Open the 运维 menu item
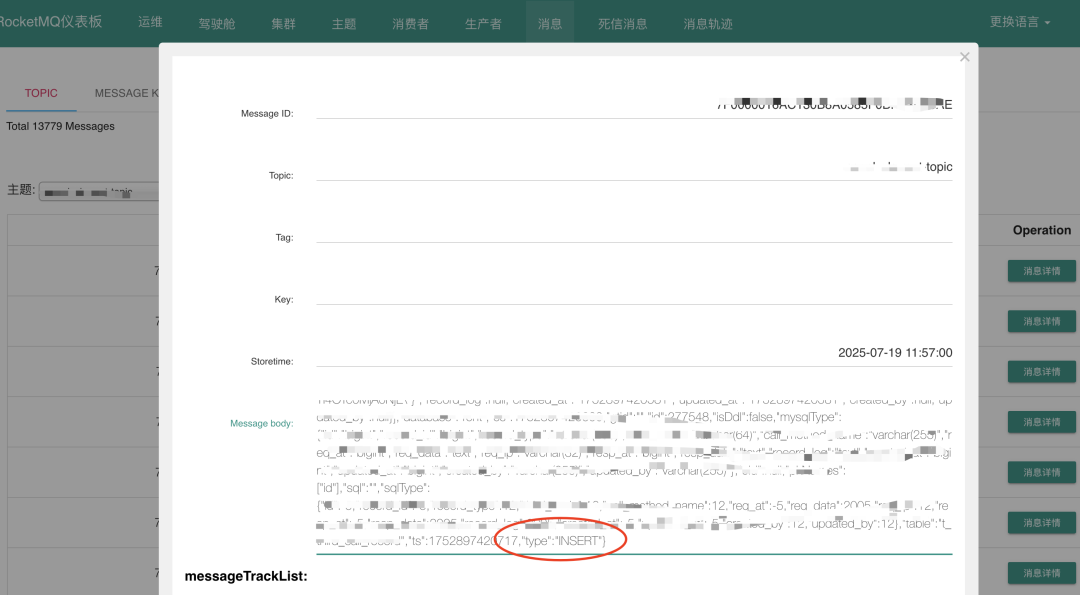Viewport: 1080px width, 595px height. coord(150,22)
